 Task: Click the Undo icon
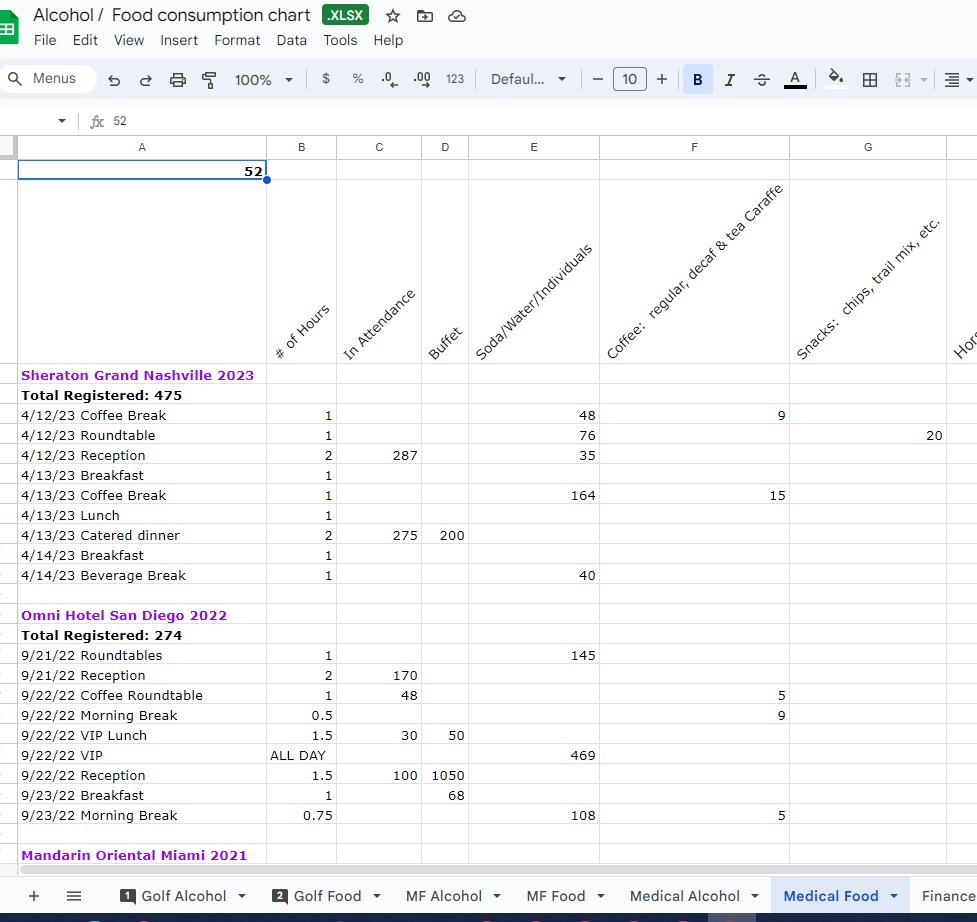114,80
